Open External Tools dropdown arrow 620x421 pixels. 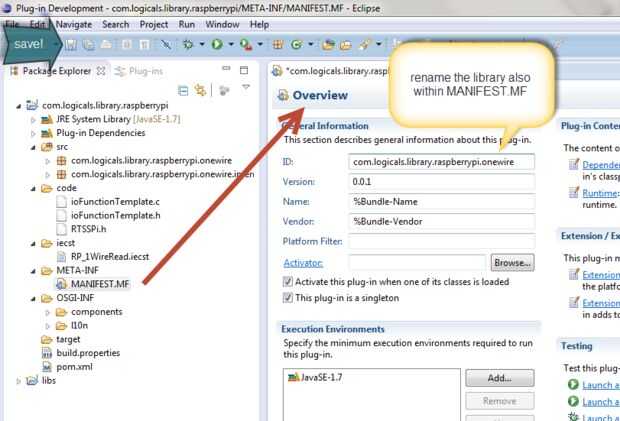pos(260,44)
